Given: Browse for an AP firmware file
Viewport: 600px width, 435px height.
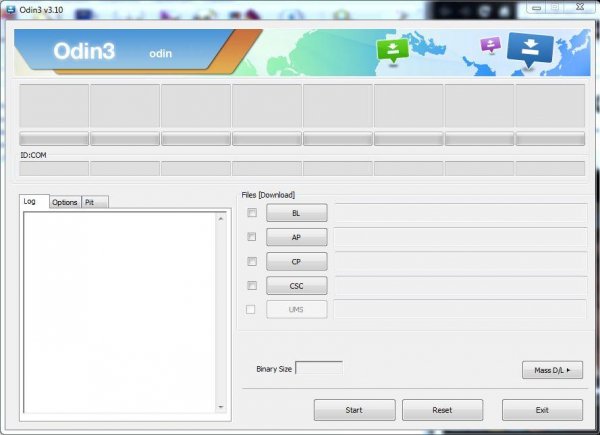Looking at the screenshot, I should coord(297,237).
